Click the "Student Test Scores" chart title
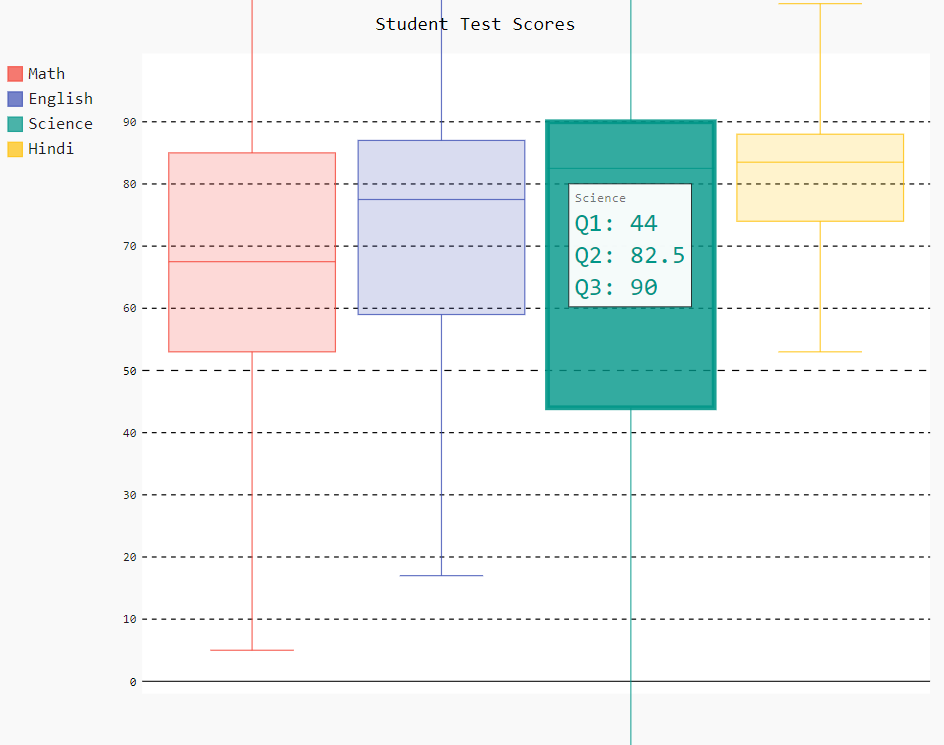The image size is (944, 745). (x=475, y=24)
